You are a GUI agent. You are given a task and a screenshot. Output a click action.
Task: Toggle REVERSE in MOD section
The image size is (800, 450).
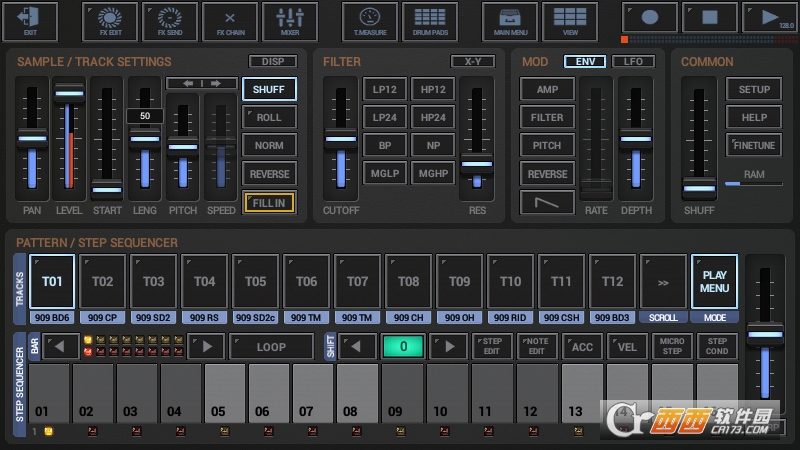tap(547, 174)
